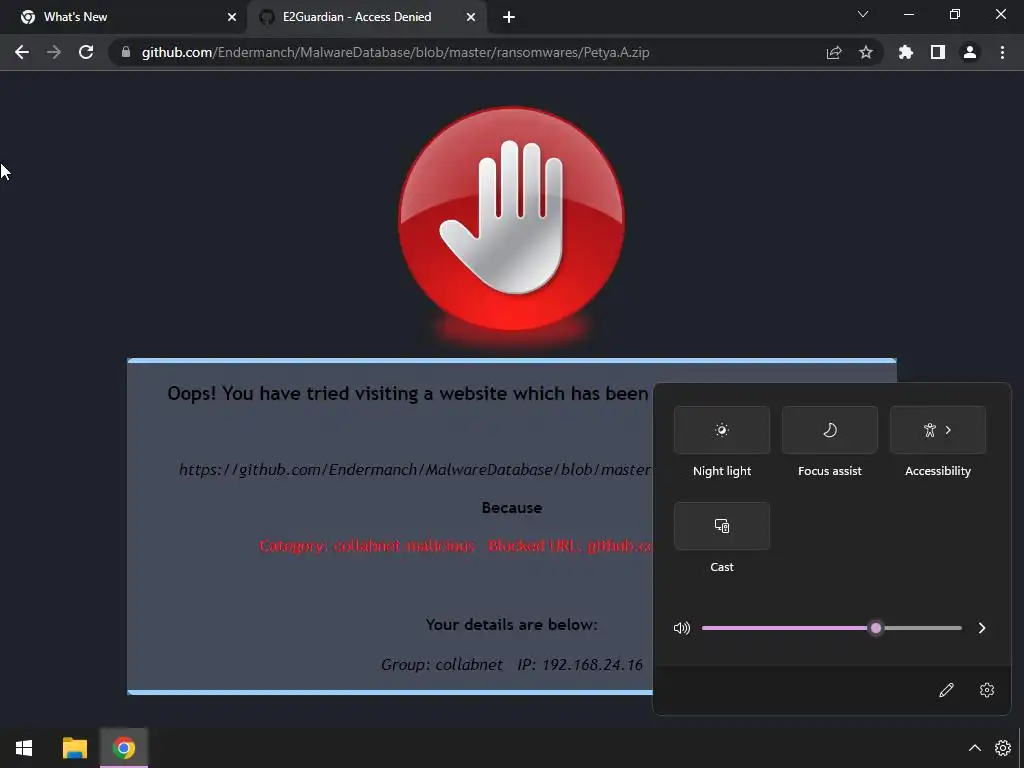The width and height of the screenshot is (1024, 768).
Task: Click the red Category collabnet malicious text
Action: (456, 546)
